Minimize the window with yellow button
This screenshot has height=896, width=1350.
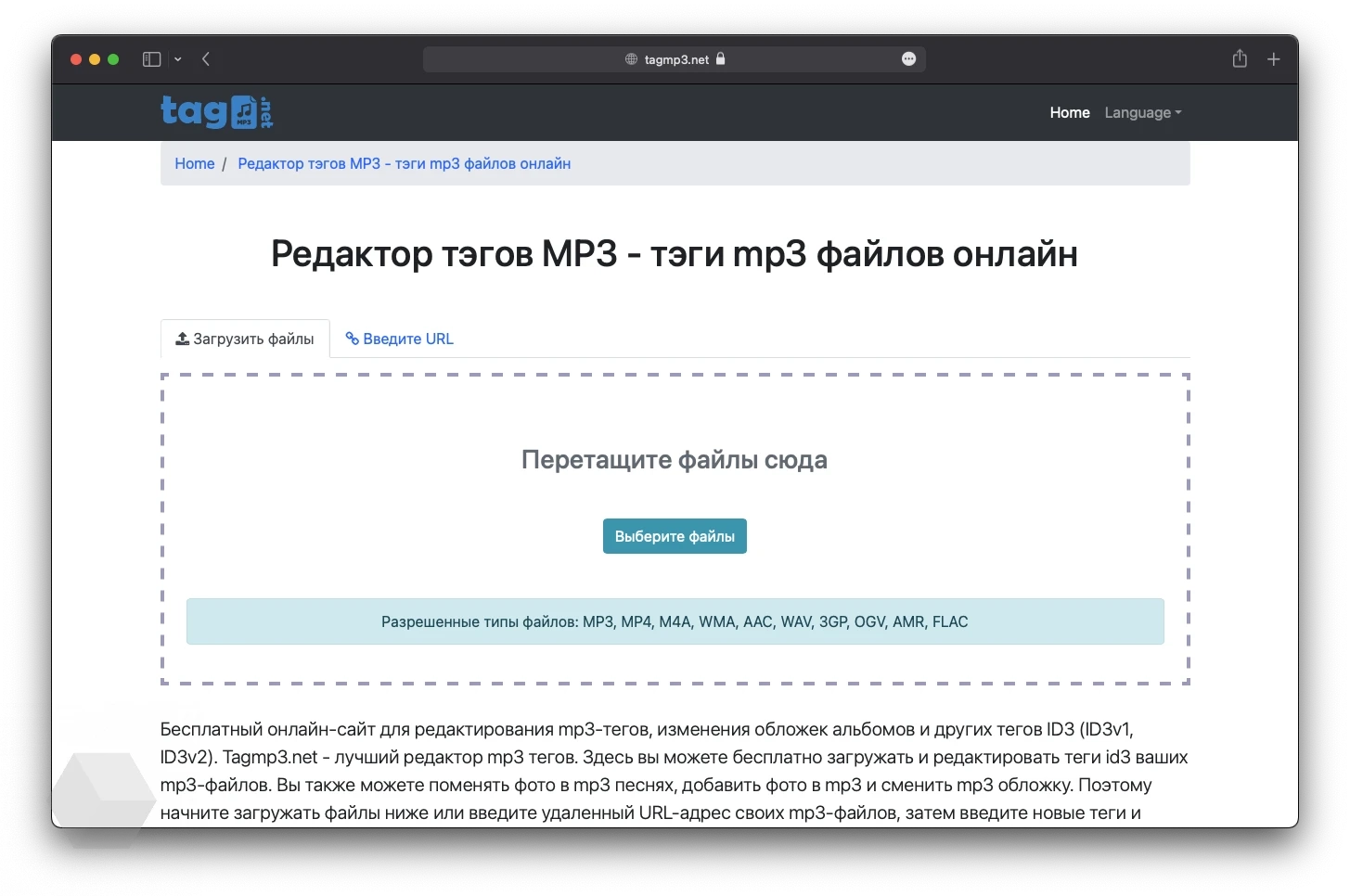95,59
